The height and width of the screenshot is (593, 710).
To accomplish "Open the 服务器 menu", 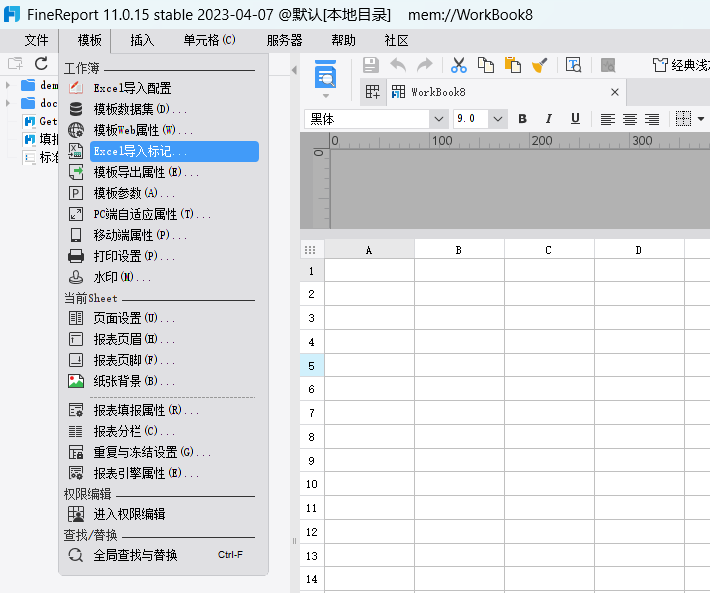I will coord(284,40).
